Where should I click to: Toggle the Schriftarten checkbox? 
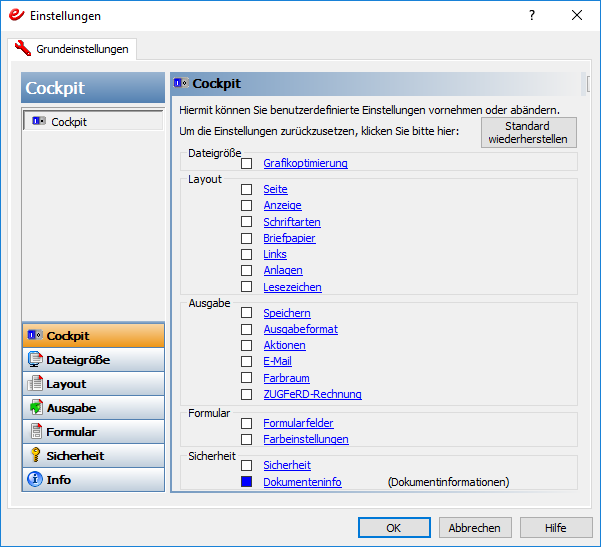click(x=246, y=222)
